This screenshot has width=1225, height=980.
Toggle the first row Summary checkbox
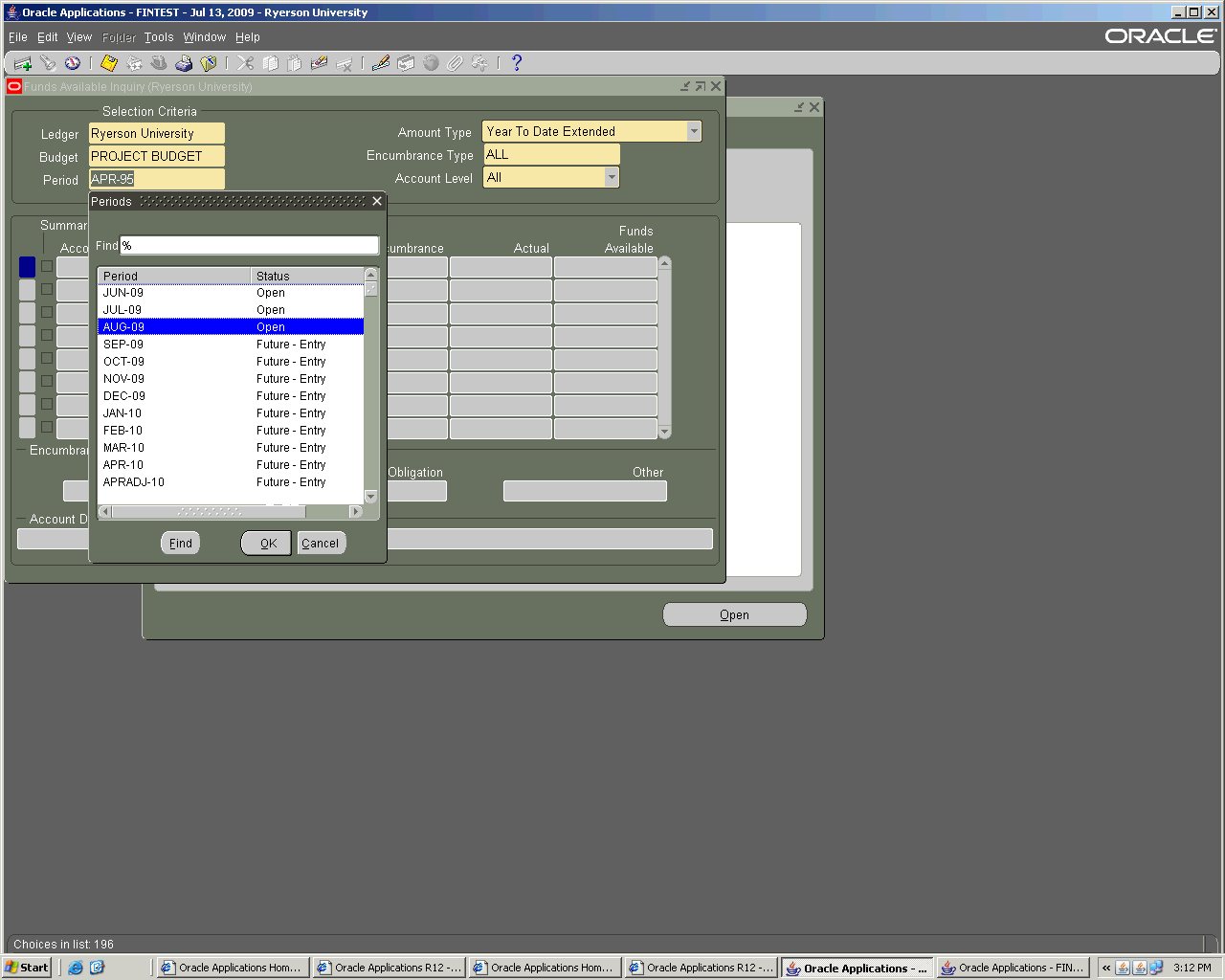[x=47, y=266]
